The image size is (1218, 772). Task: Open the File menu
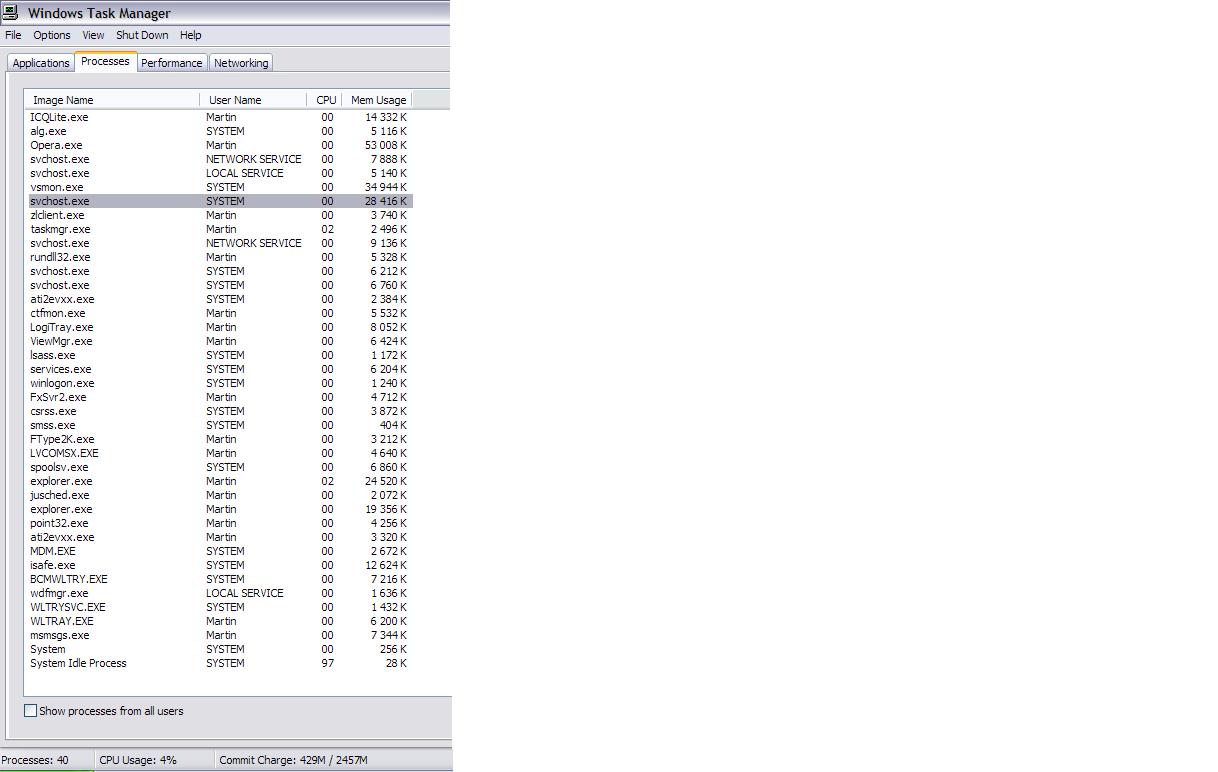pos(13,35)
